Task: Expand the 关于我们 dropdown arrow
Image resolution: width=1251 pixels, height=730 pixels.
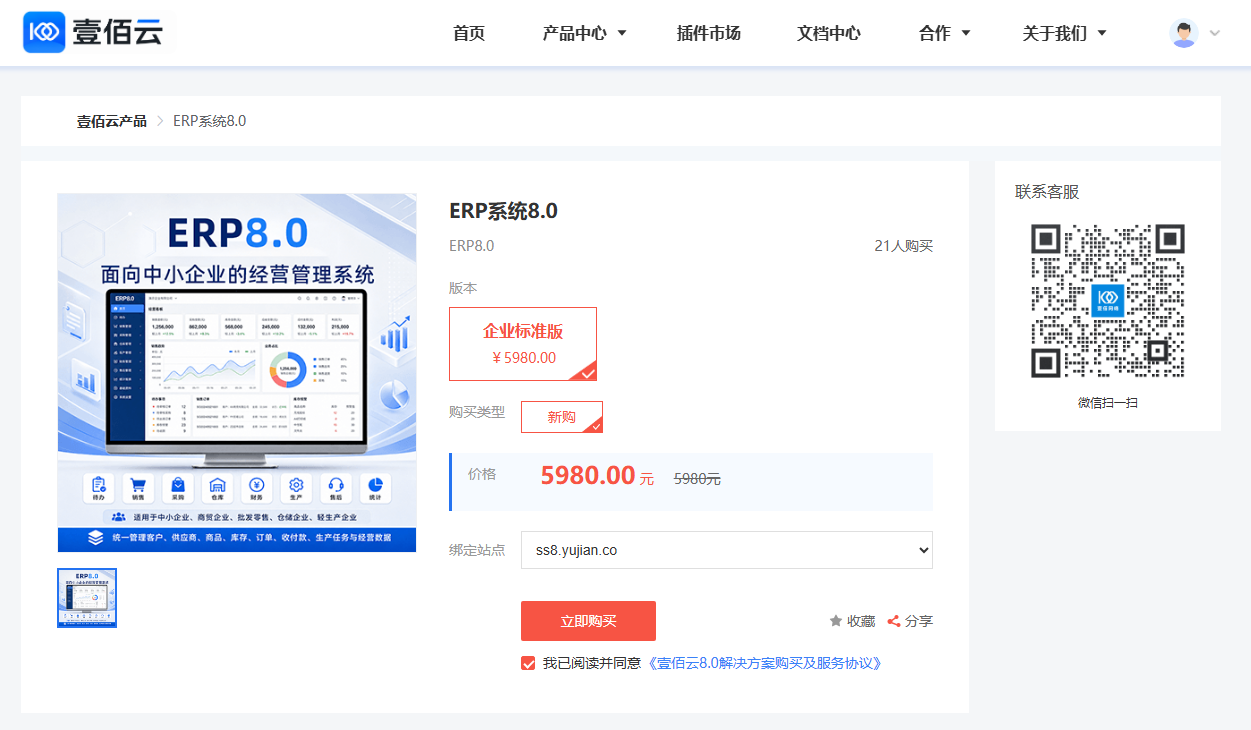Action: [1102, 33]
